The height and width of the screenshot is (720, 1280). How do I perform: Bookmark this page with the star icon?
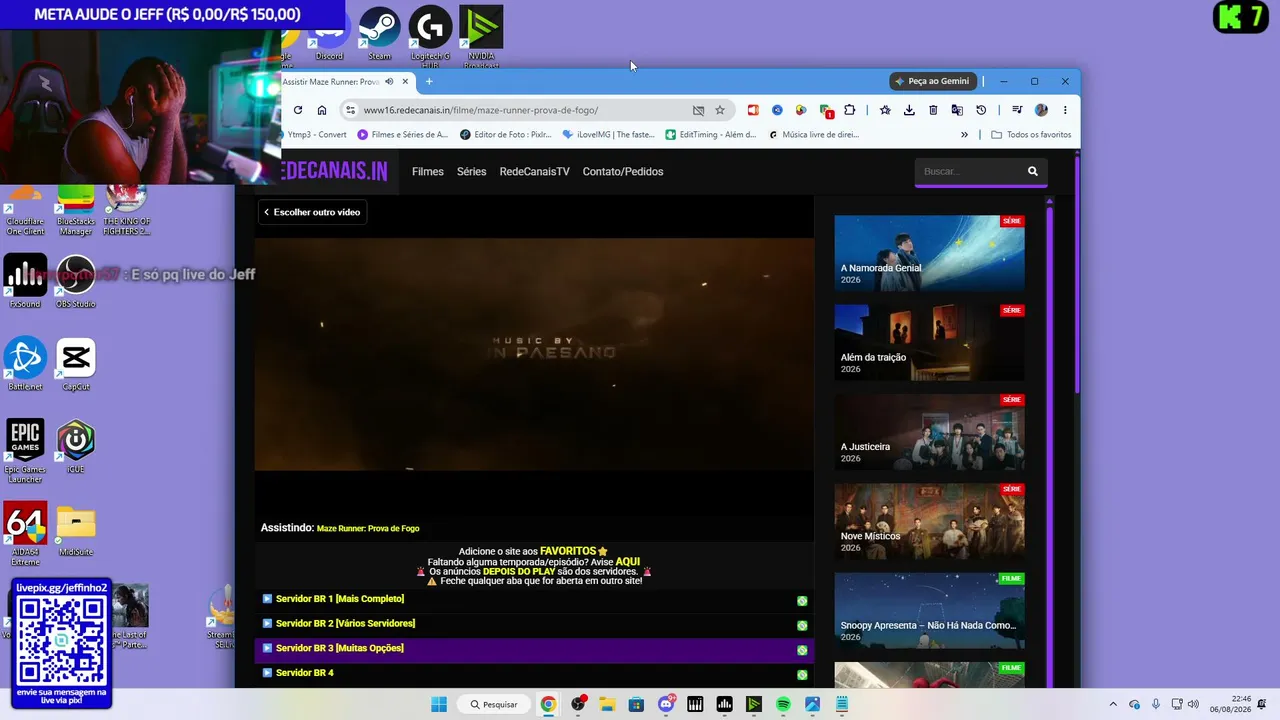tap(720, 110)
